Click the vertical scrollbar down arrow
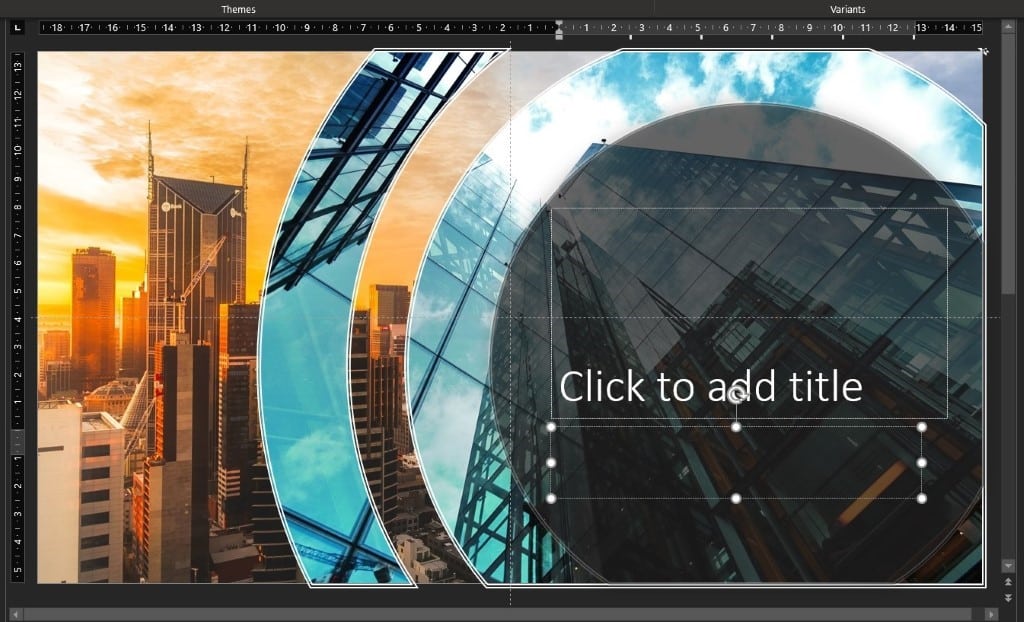1024x622 pixels. 1008,565
